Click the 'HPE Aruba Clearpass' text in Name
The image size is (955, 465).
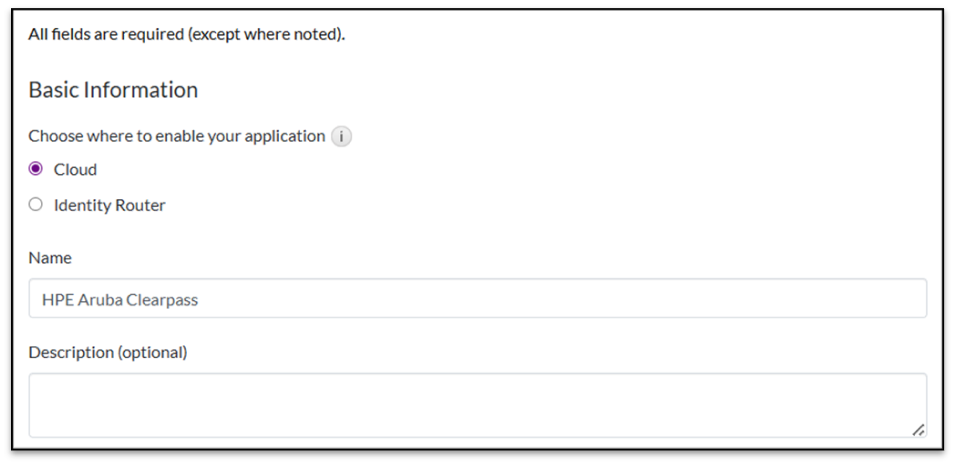point(120,299)
